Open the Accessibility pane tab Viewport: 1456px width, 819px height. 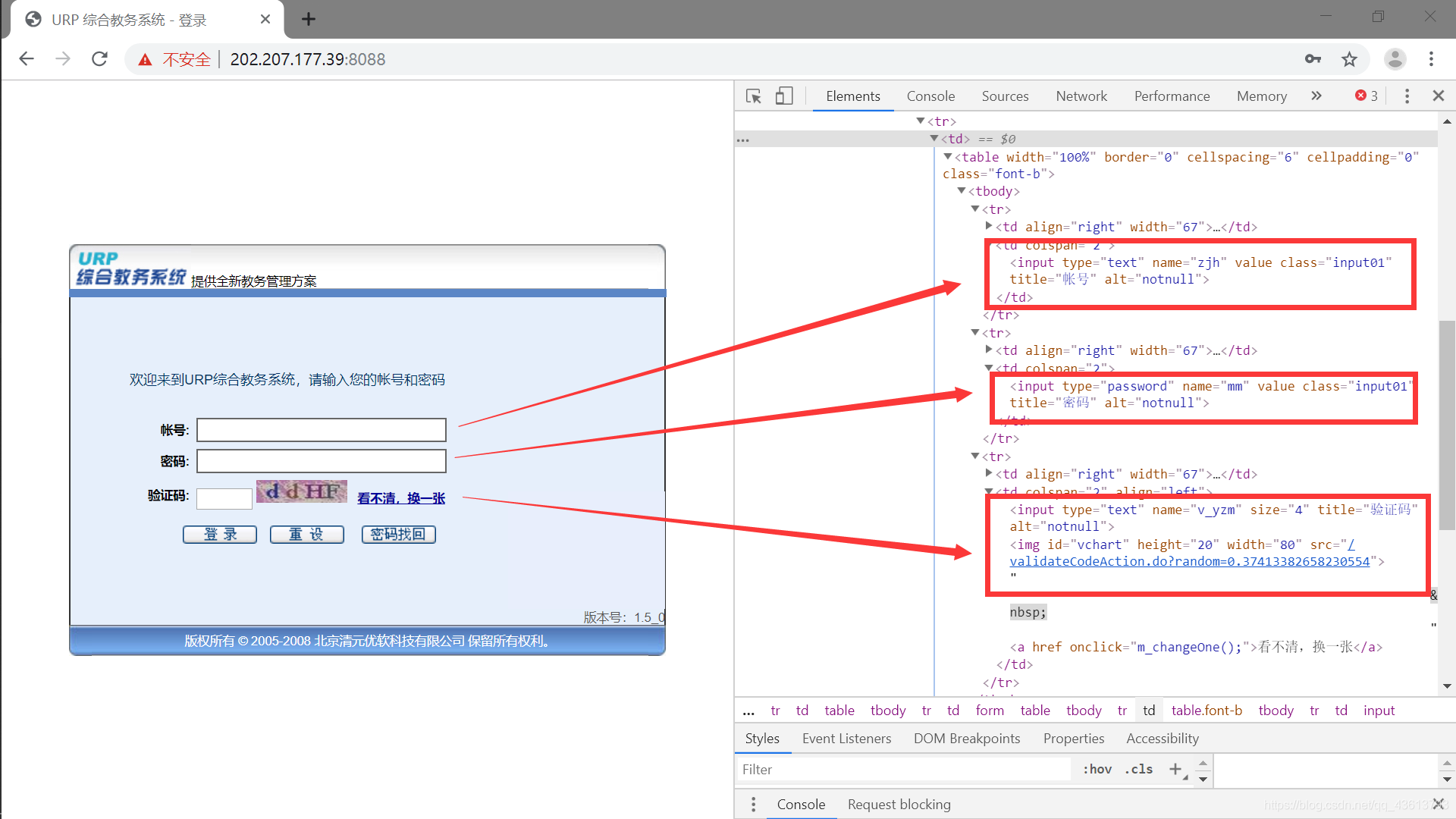tap(1163, 739)
